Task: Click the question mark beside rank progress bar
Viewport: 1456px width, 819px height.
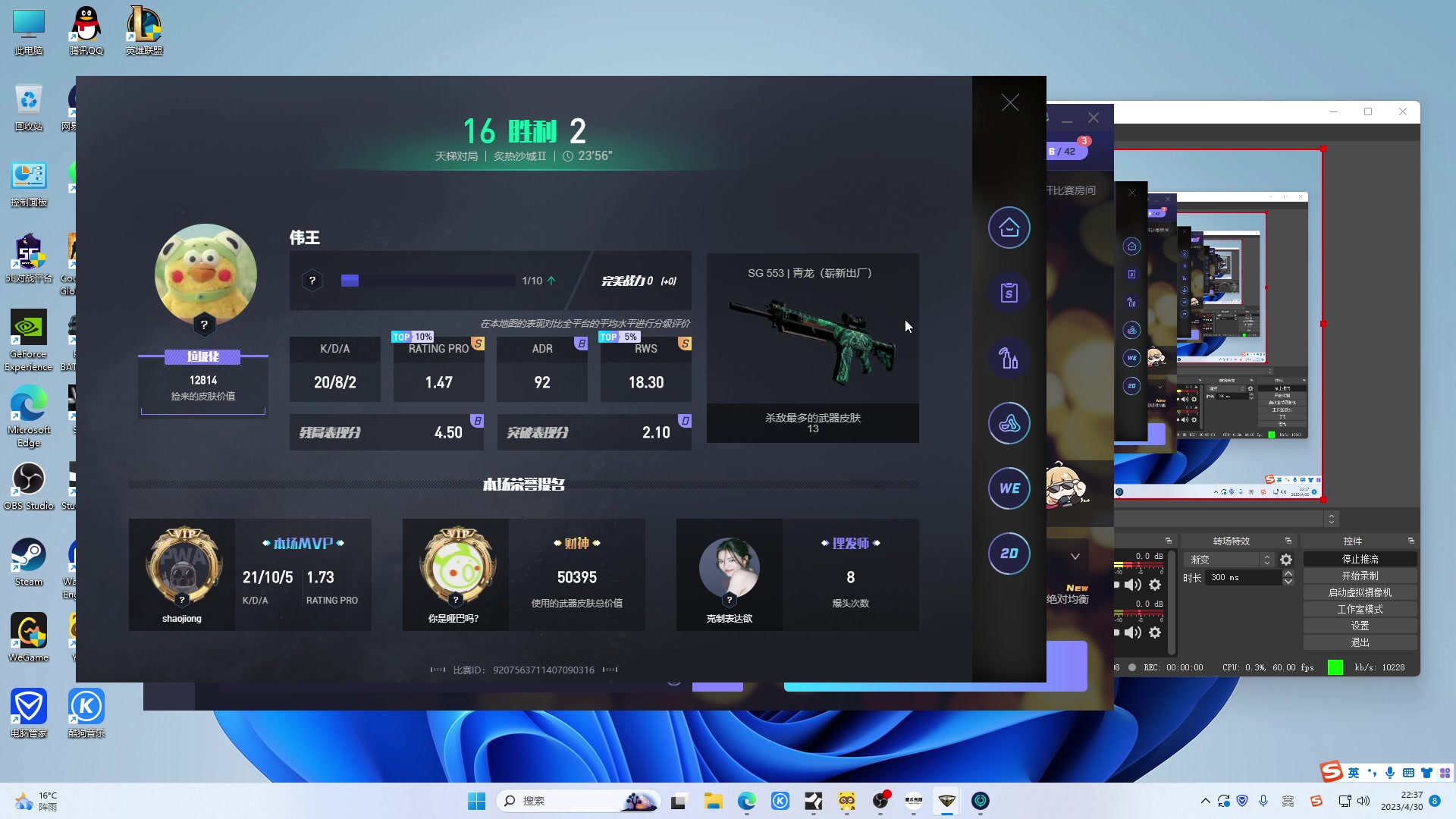Action: coord(312,281)
